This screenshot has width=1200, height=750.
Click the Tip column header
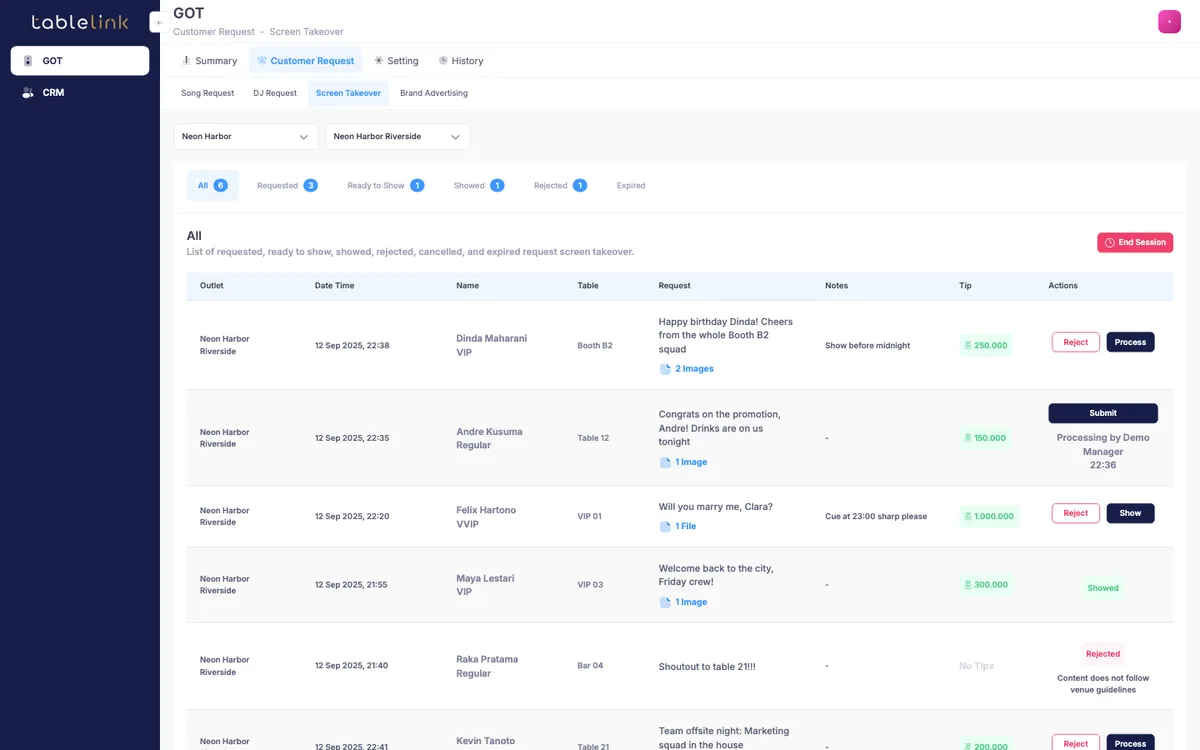(965, 286)
